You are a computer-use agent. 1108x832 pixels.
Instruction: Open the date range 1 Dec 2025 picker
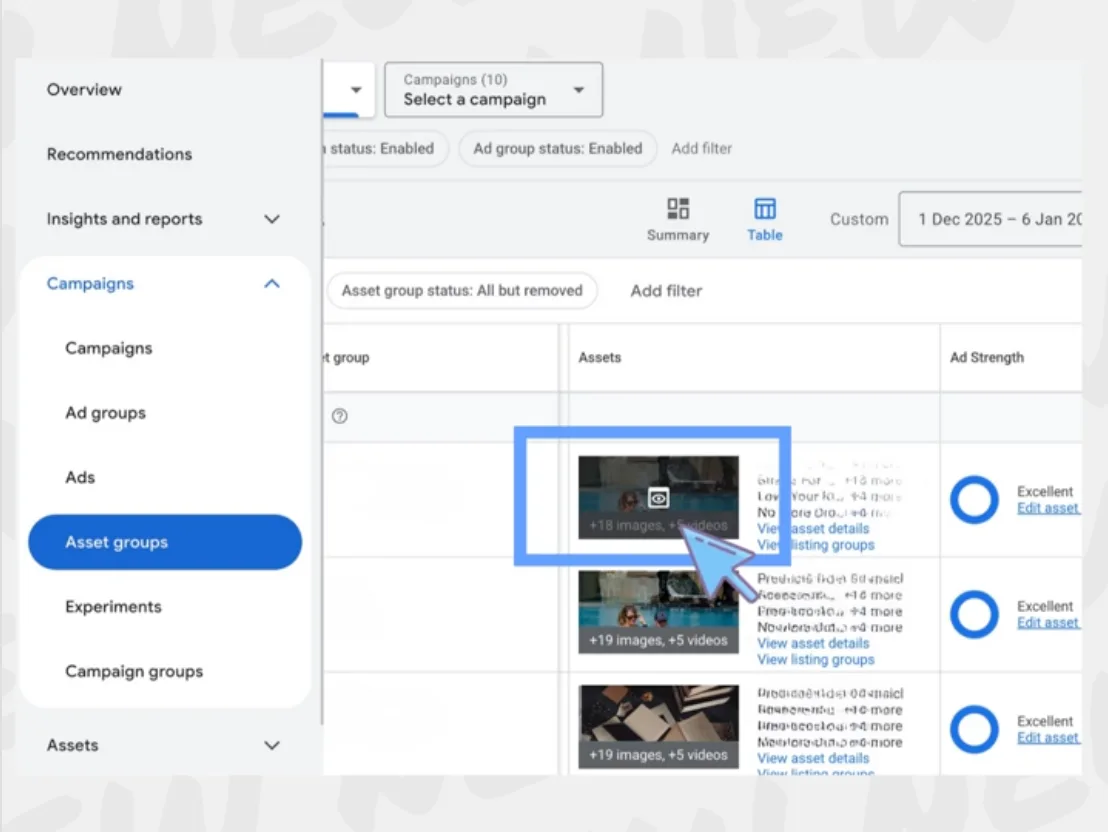pos(991,219)
